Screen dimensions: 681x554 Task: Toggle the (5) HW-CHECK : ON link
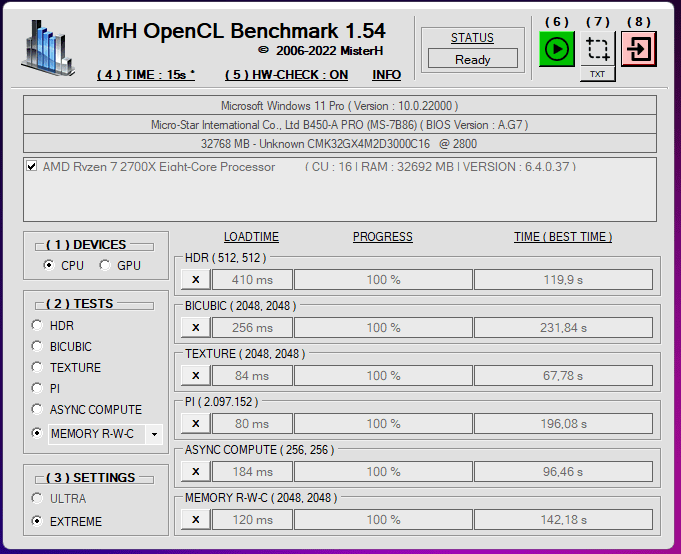click(x=287, y=75)
